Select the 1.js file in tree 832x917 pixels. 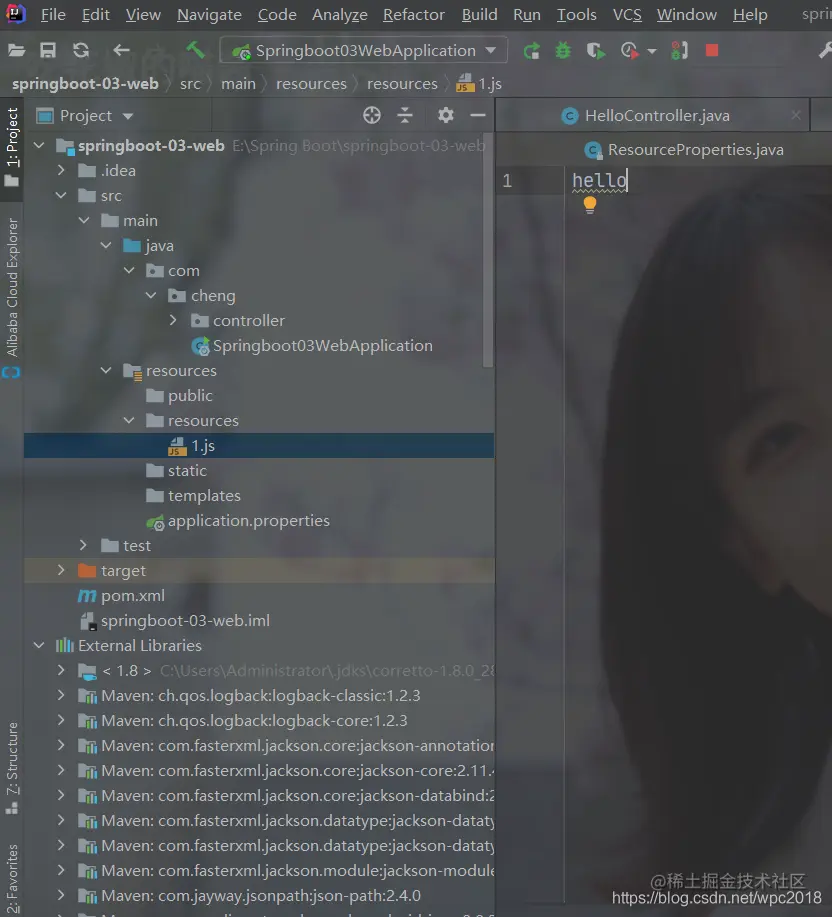pos(259,446)
